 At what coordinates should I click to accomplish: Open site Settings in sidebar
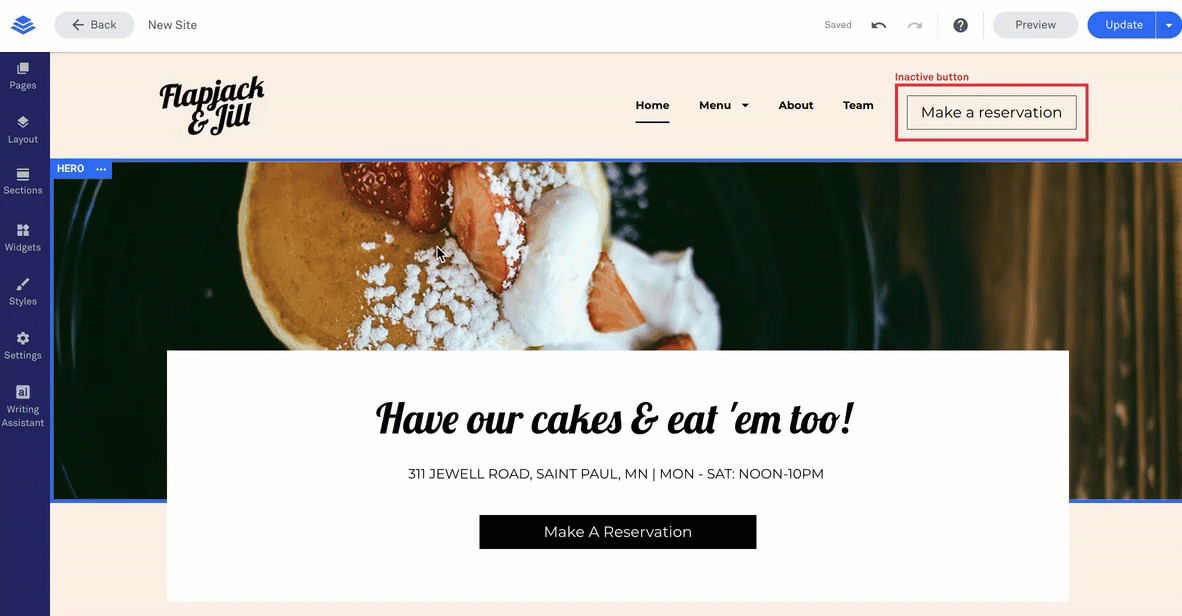(x=23, y=346)
